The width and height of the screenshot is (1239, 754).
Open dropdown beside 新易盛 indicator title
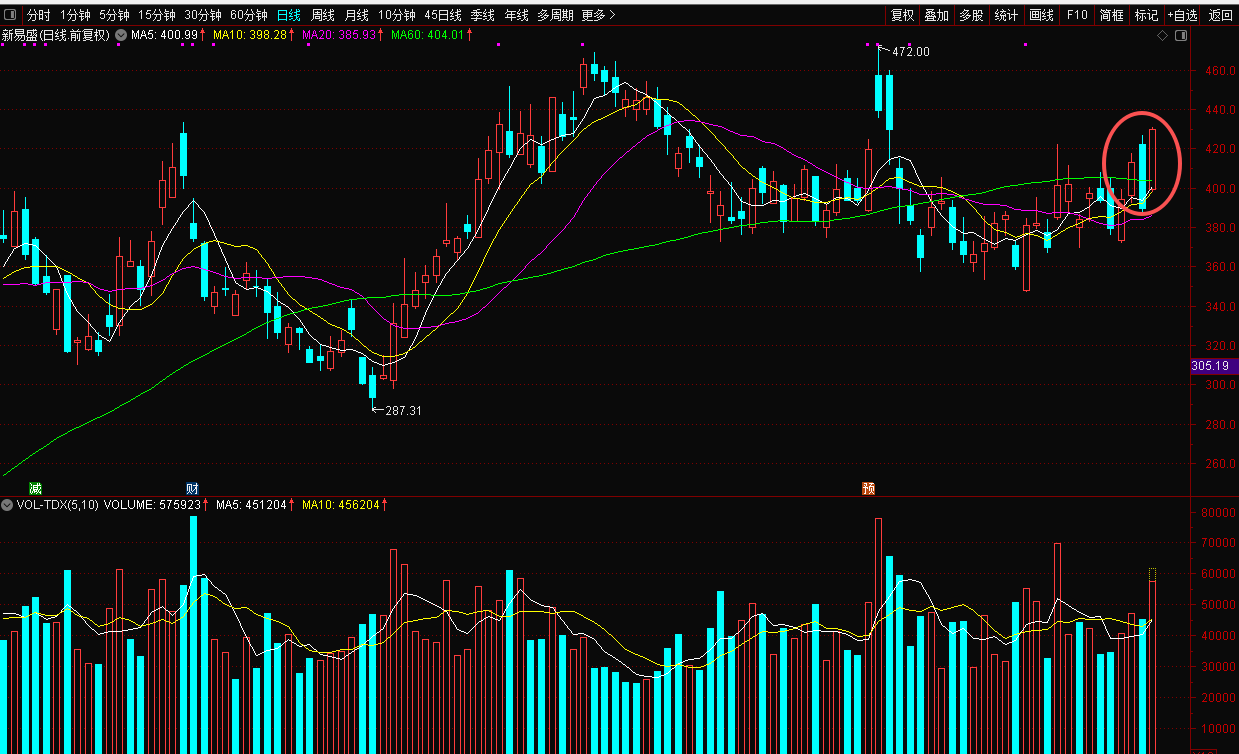[x=121, y=35]
